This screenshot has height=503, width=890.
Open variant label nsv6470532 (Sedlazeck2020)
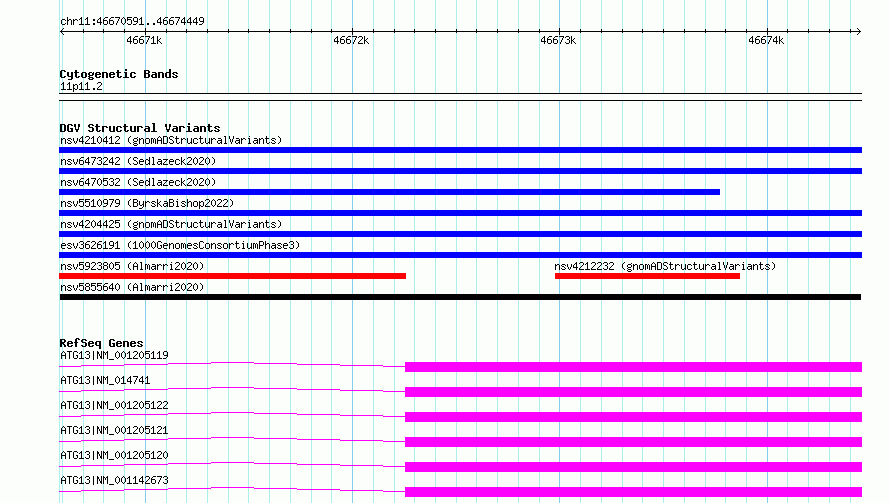[138, 182]
